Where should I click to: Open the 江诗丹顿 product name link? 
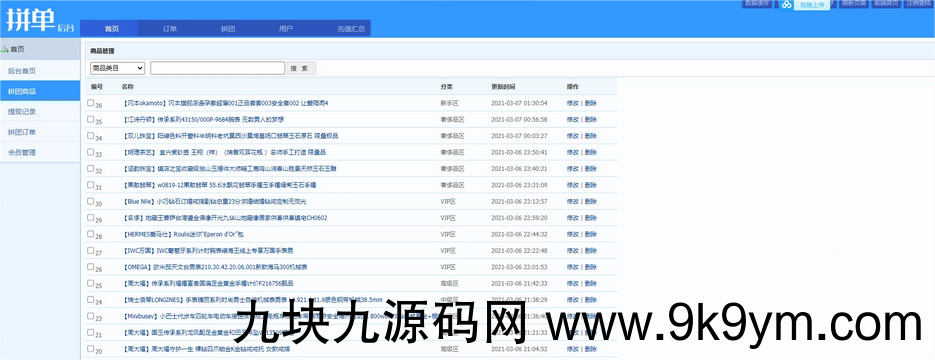click(x=203, y=119)
